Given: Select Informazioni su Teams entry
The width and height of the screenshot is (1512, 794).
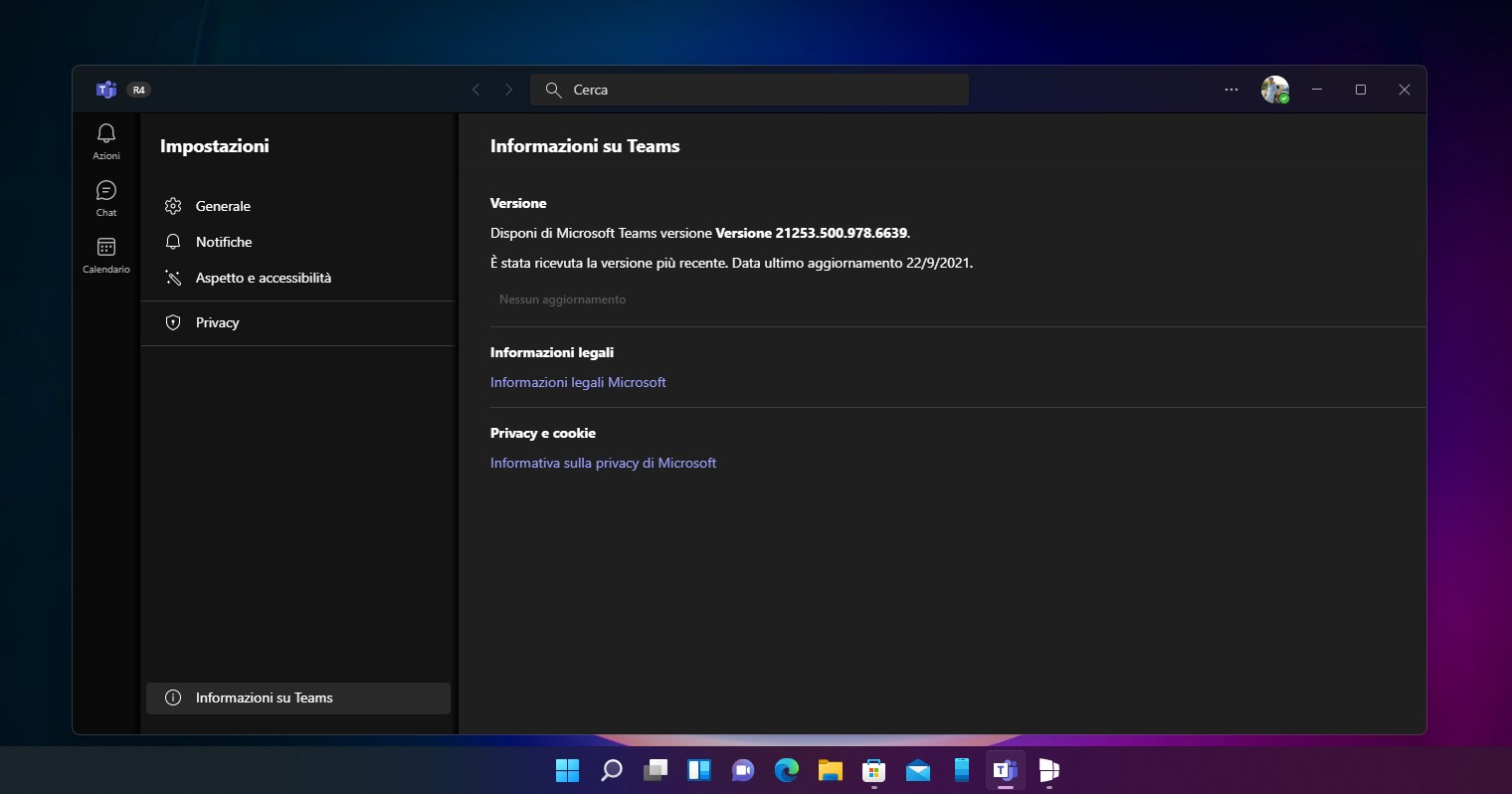Looking at the screenshot, I should 298,697.
